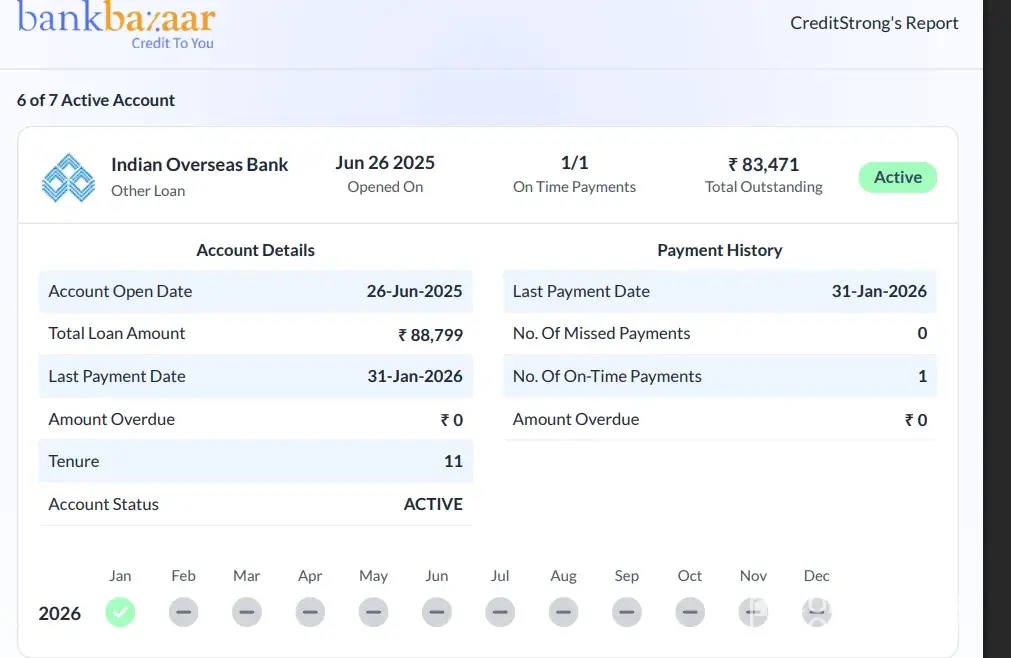The width and height of the screenshot is (1011, 658).
Task: Open the CreditStrong's Report link
Action: click(x=874, y=23)
